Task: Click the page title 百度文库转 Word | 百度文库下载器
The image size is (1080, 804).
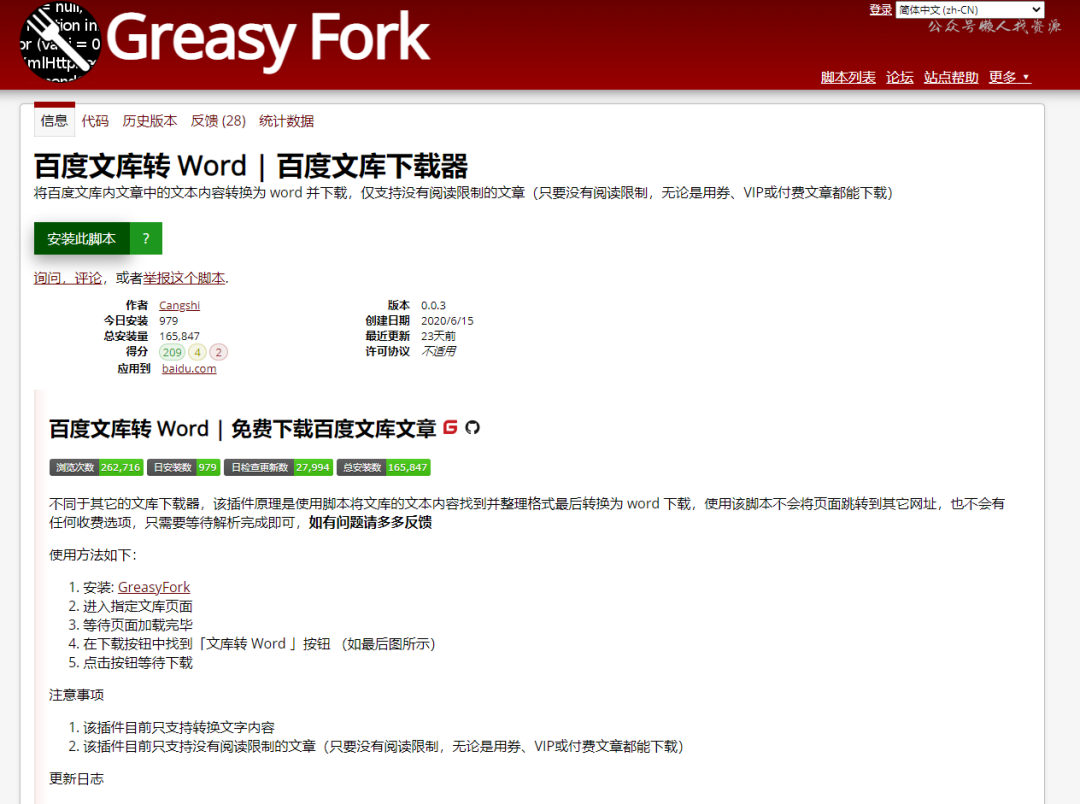Action: click(251, 166)
